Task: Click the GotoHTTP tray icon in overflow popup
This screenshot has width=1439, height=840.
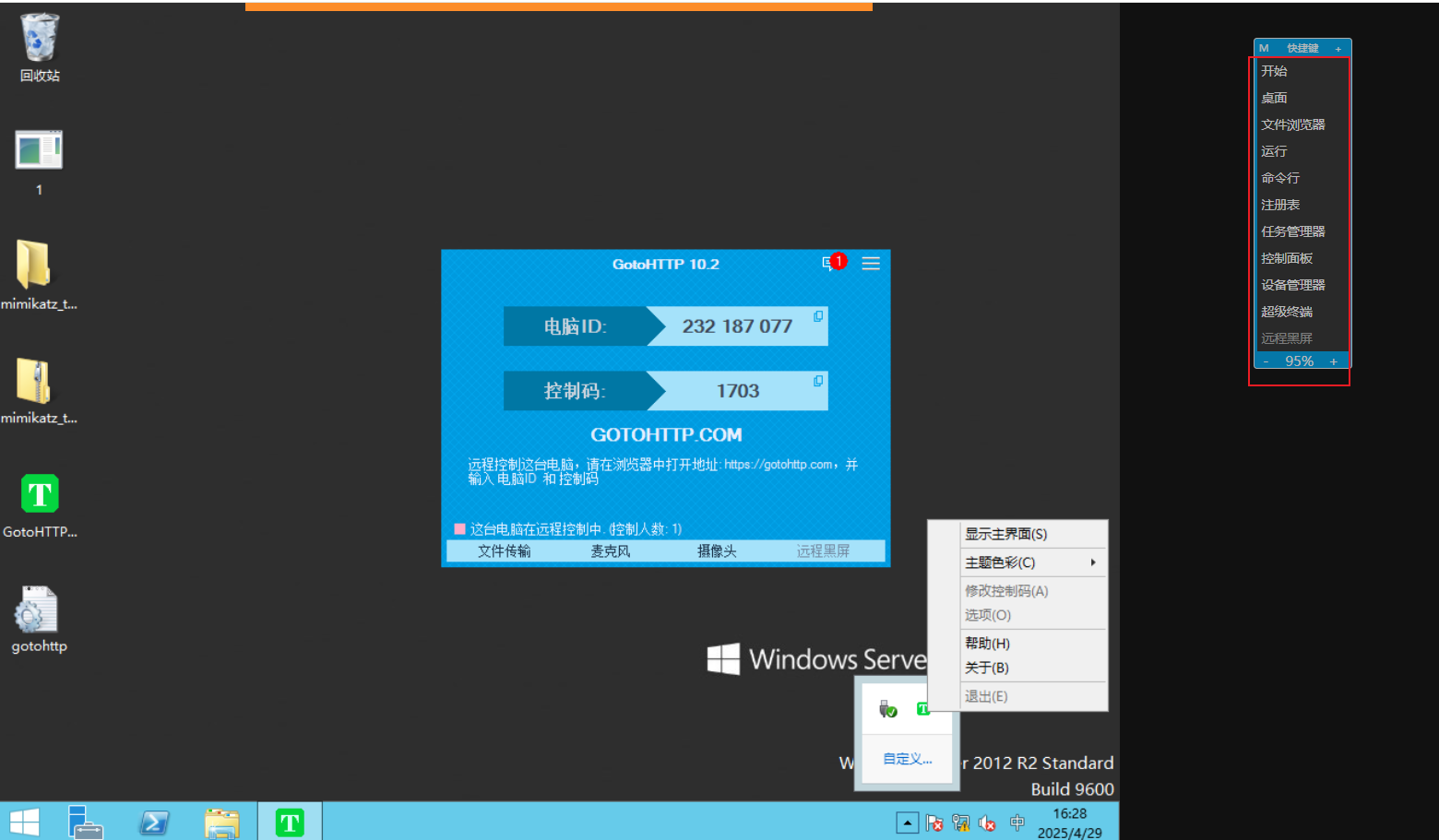Action: [x=922, y=709]
